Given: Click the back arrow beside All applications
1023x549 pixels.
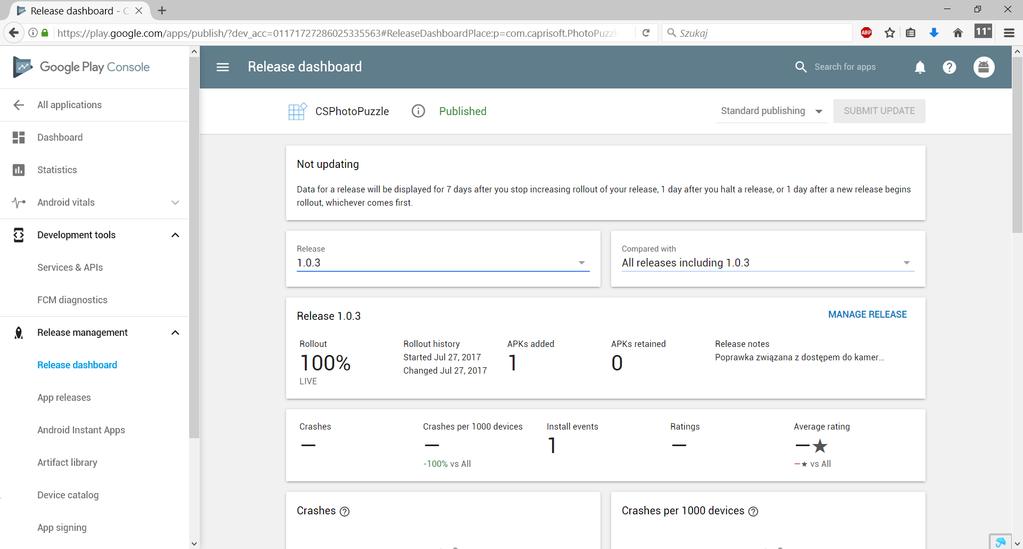Looking at the screenshot, I should pos(19,104).
